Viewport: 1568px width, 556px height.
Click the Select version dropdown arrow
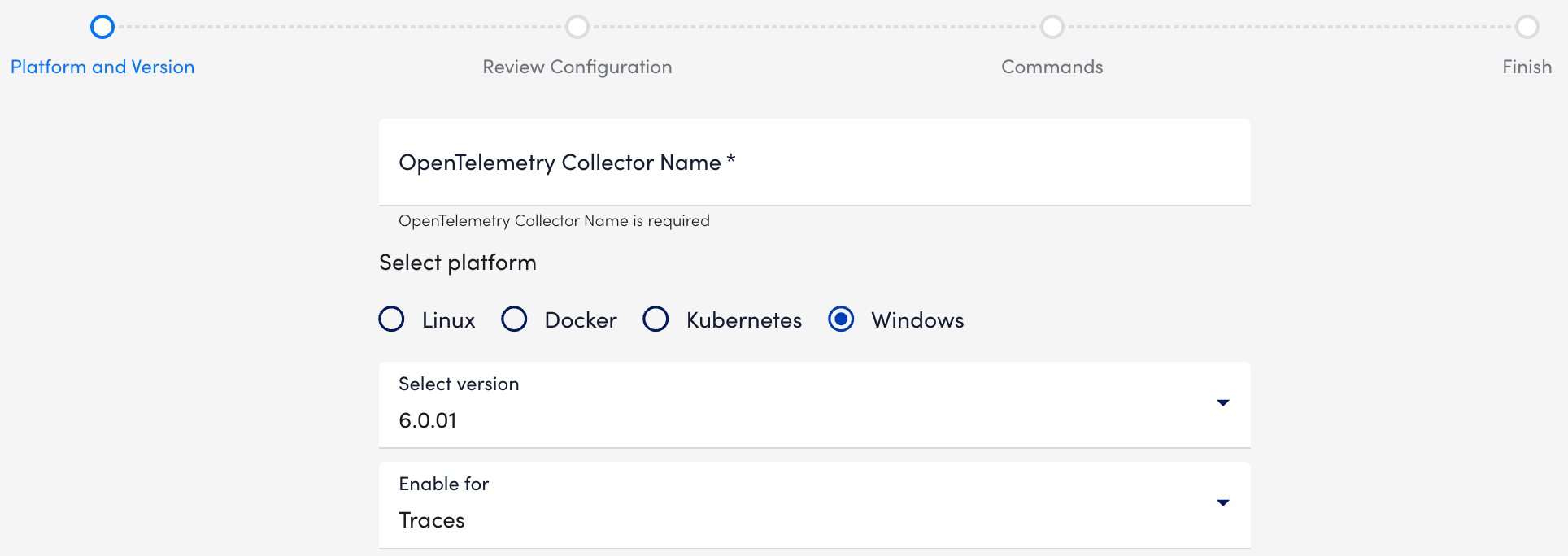1222,403
